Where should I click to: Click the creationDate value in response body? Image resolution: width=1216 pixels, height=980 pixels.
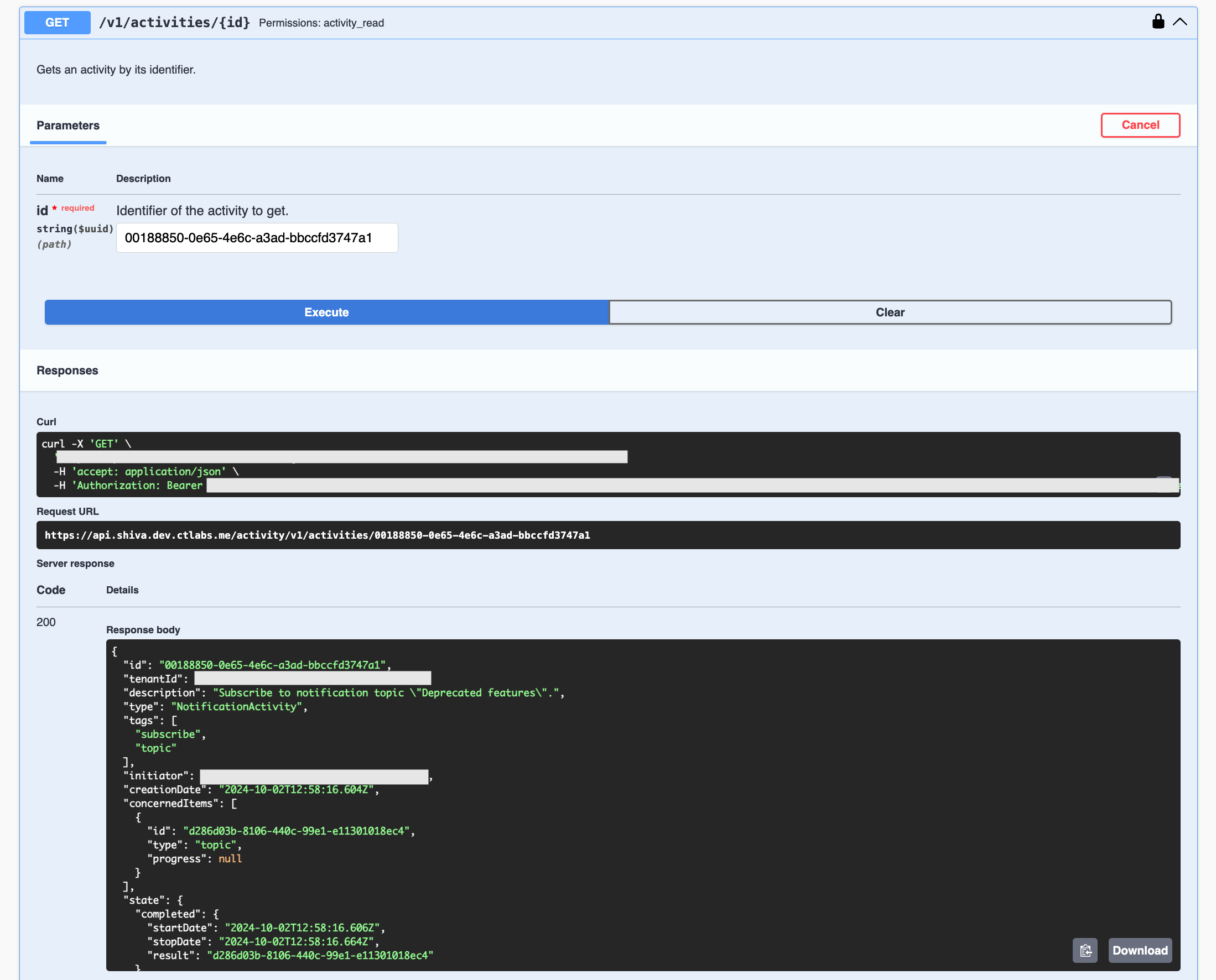(x=297, y=790)
